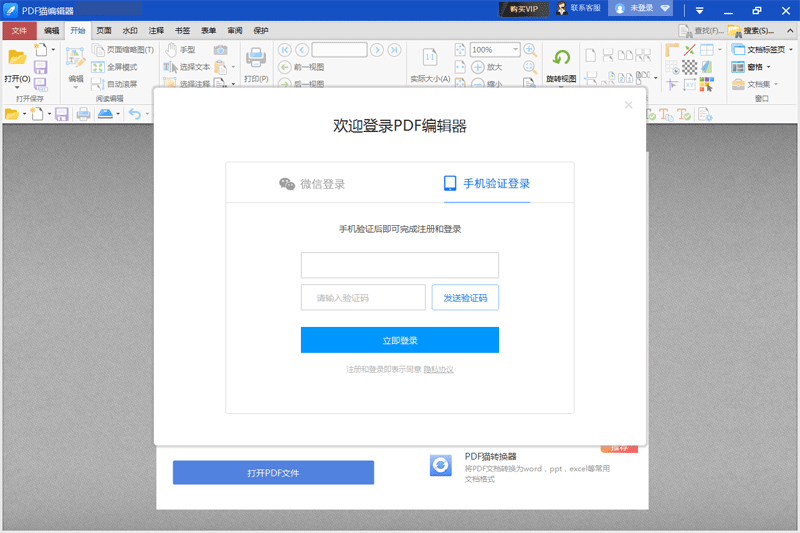Screen dimensions: 800x533
Task: Switch to WeChat login (微信登录) tab
Action: point(312,184)
